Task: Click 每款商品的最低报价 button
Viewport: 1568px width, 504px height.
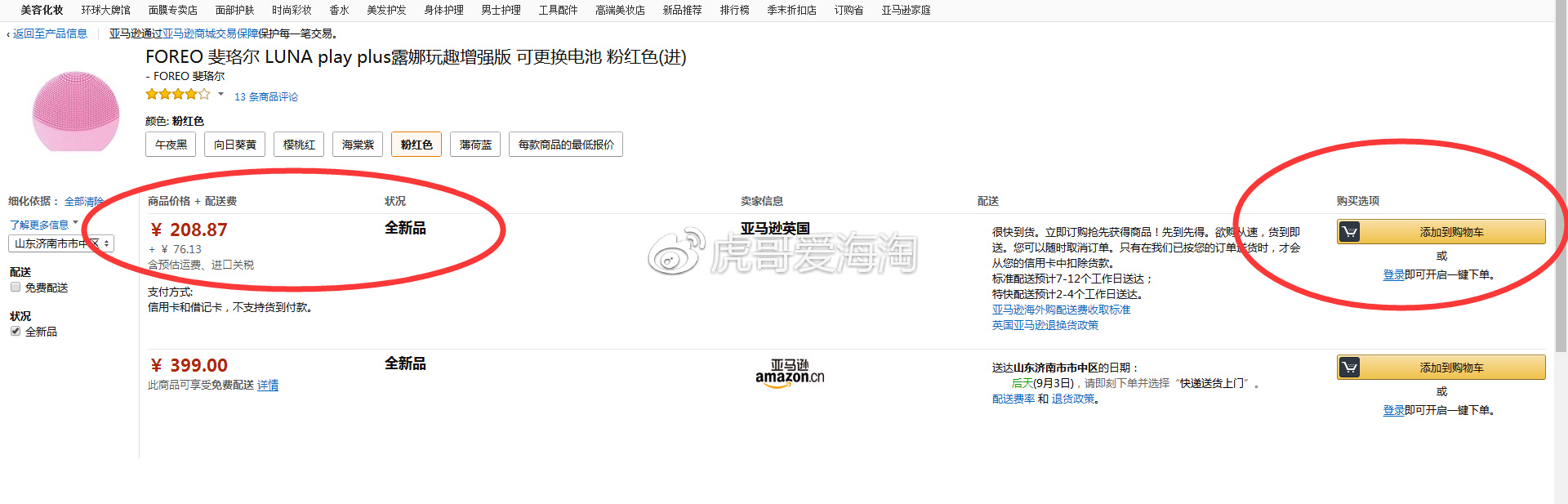Action: 565,145
